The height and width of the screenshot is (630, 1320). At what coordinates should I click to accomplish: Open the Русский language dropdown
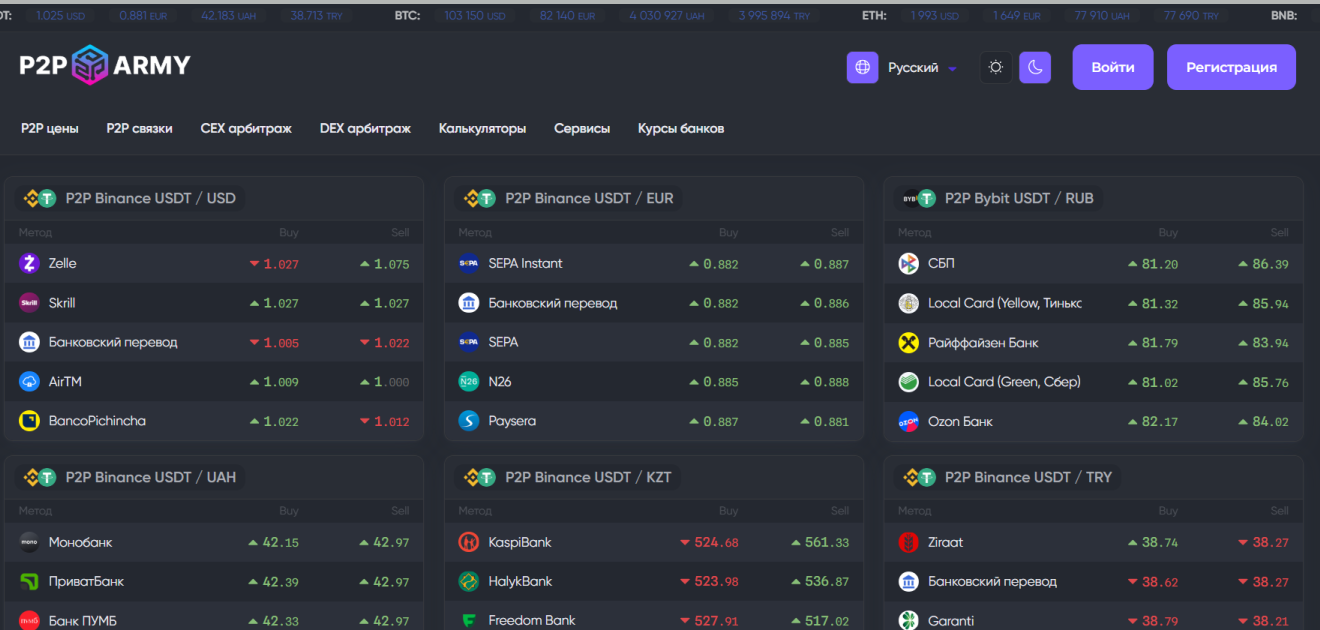[922, 68]
